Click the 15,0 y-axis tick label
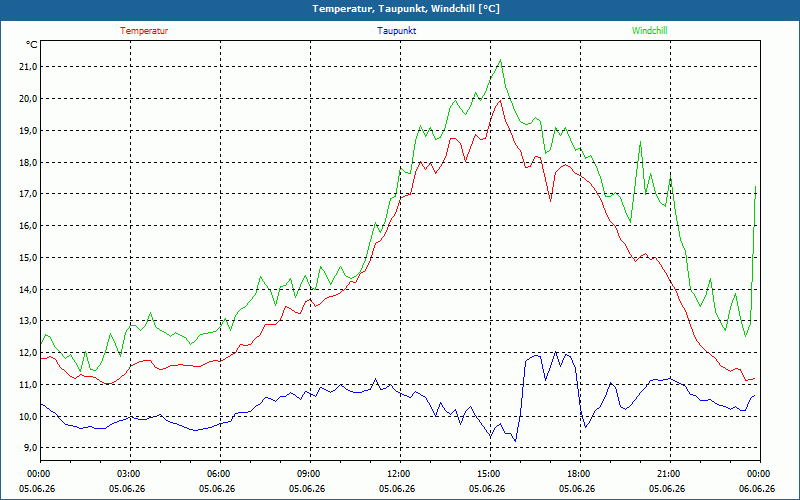800x500 pixels. click(x=28, y=257)
